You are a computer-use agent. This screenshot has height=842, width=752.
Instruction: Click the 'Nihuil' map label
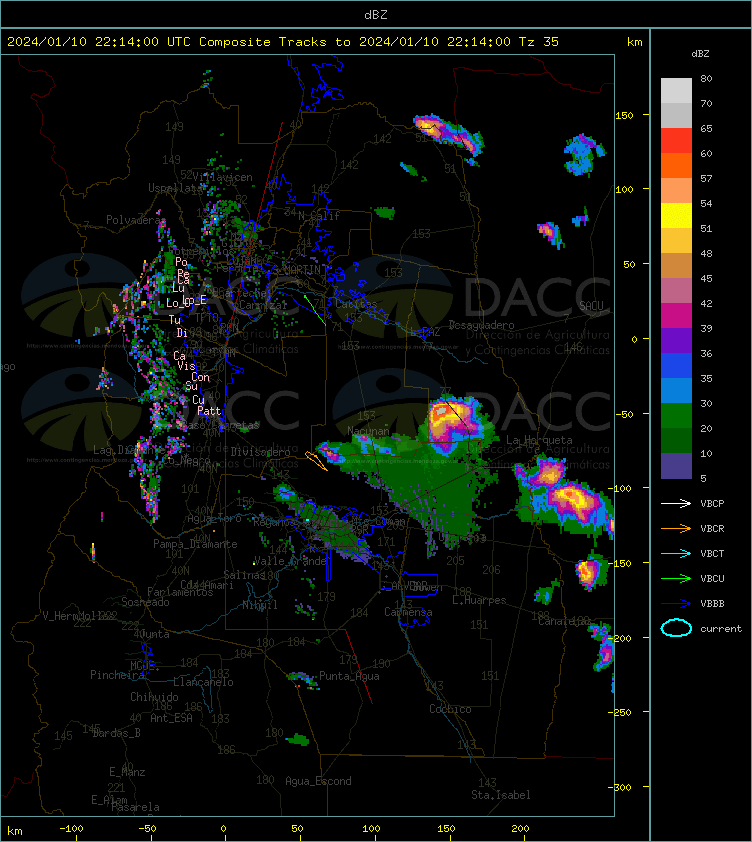260,605
